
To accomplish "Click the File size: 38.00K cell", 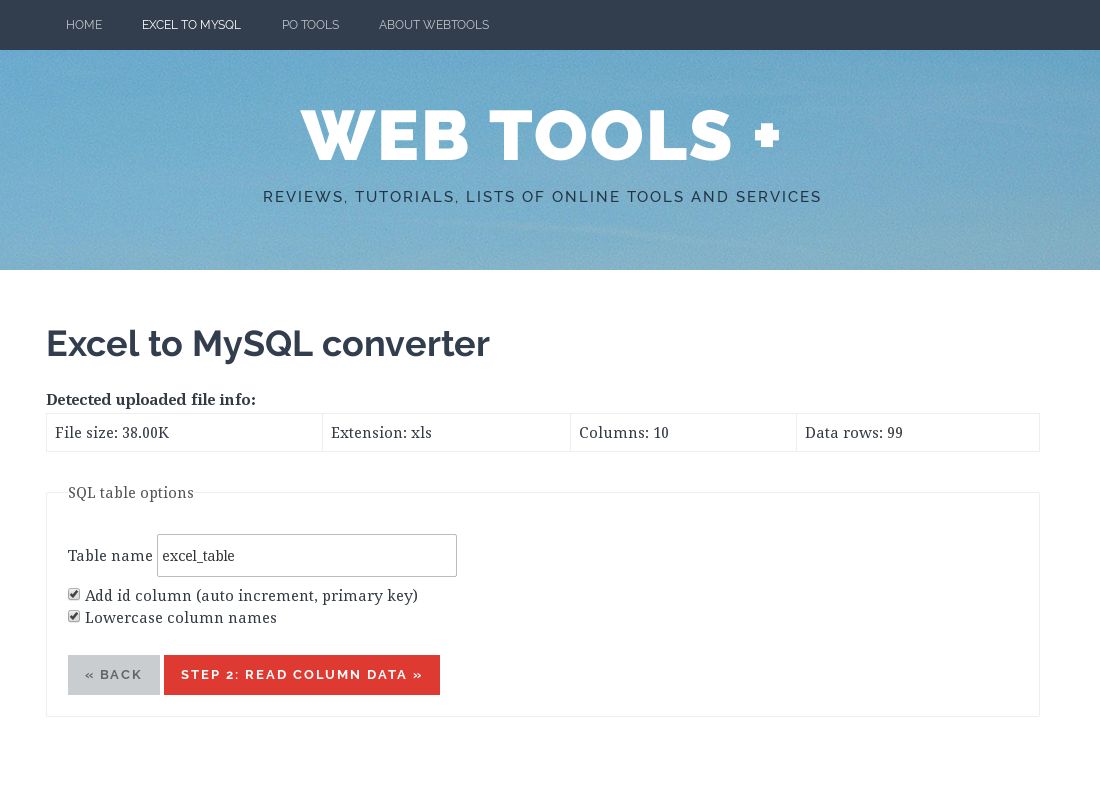I will pos(112,432).
